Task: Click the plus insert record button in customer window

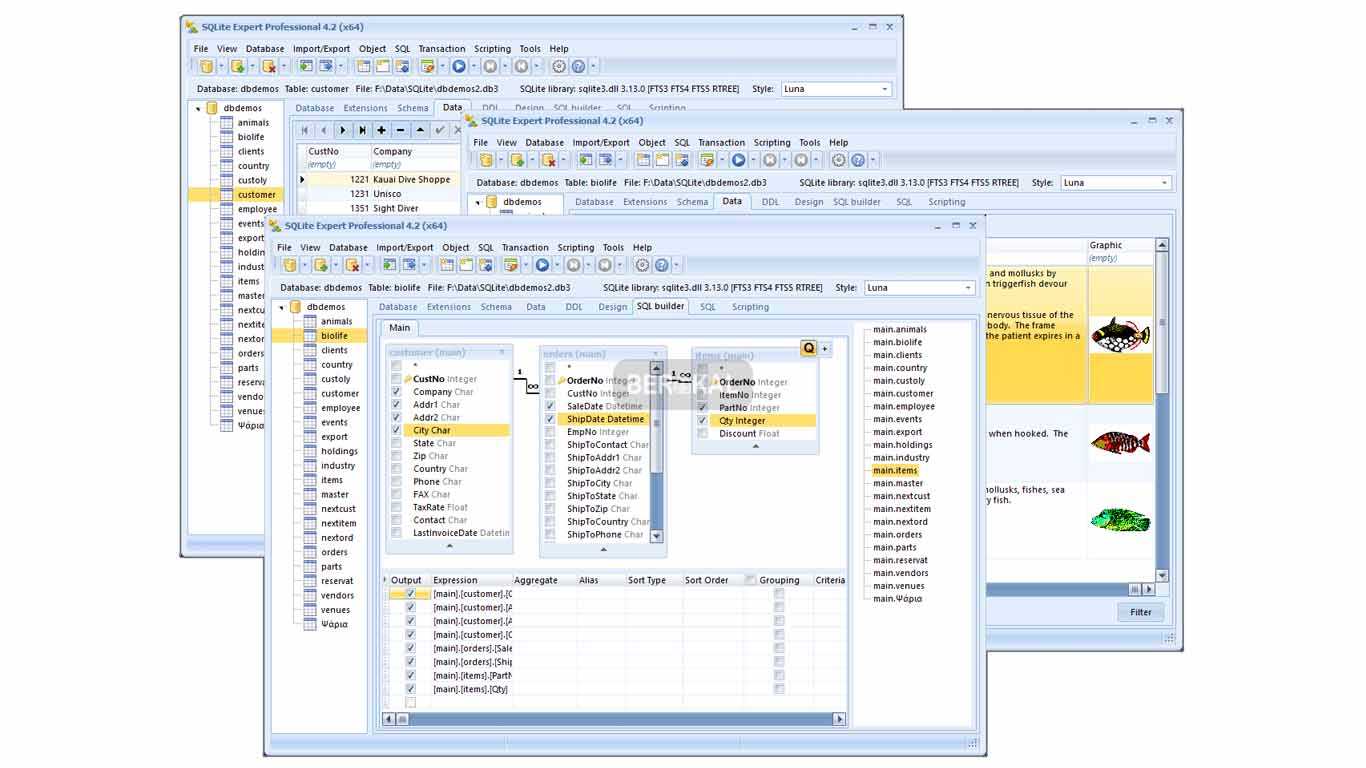Action: [x=381, y=130]
